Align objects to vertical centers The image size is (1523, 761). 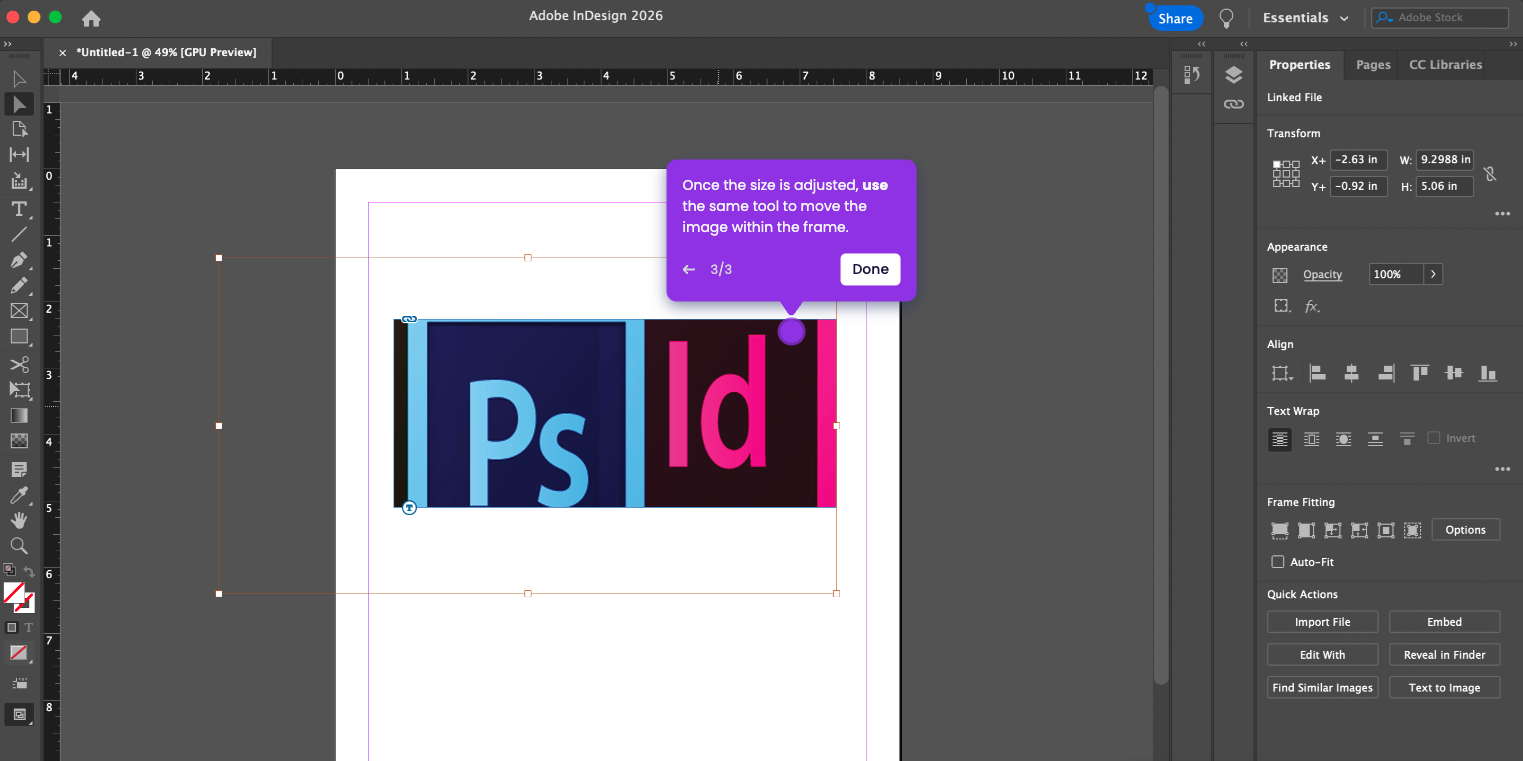1454,373
